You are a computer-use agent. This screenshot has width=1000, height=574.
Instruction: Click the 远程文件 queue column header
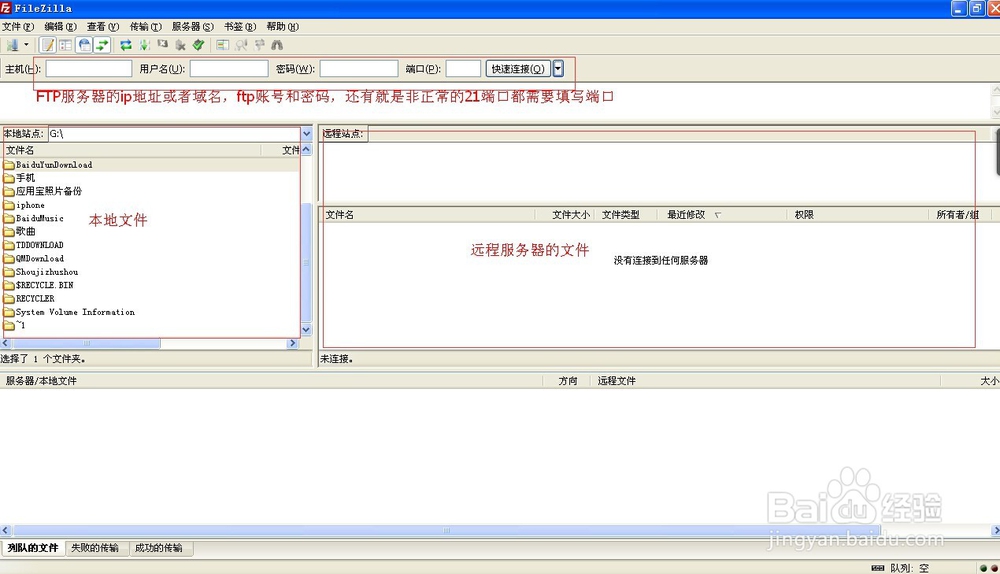765,381
